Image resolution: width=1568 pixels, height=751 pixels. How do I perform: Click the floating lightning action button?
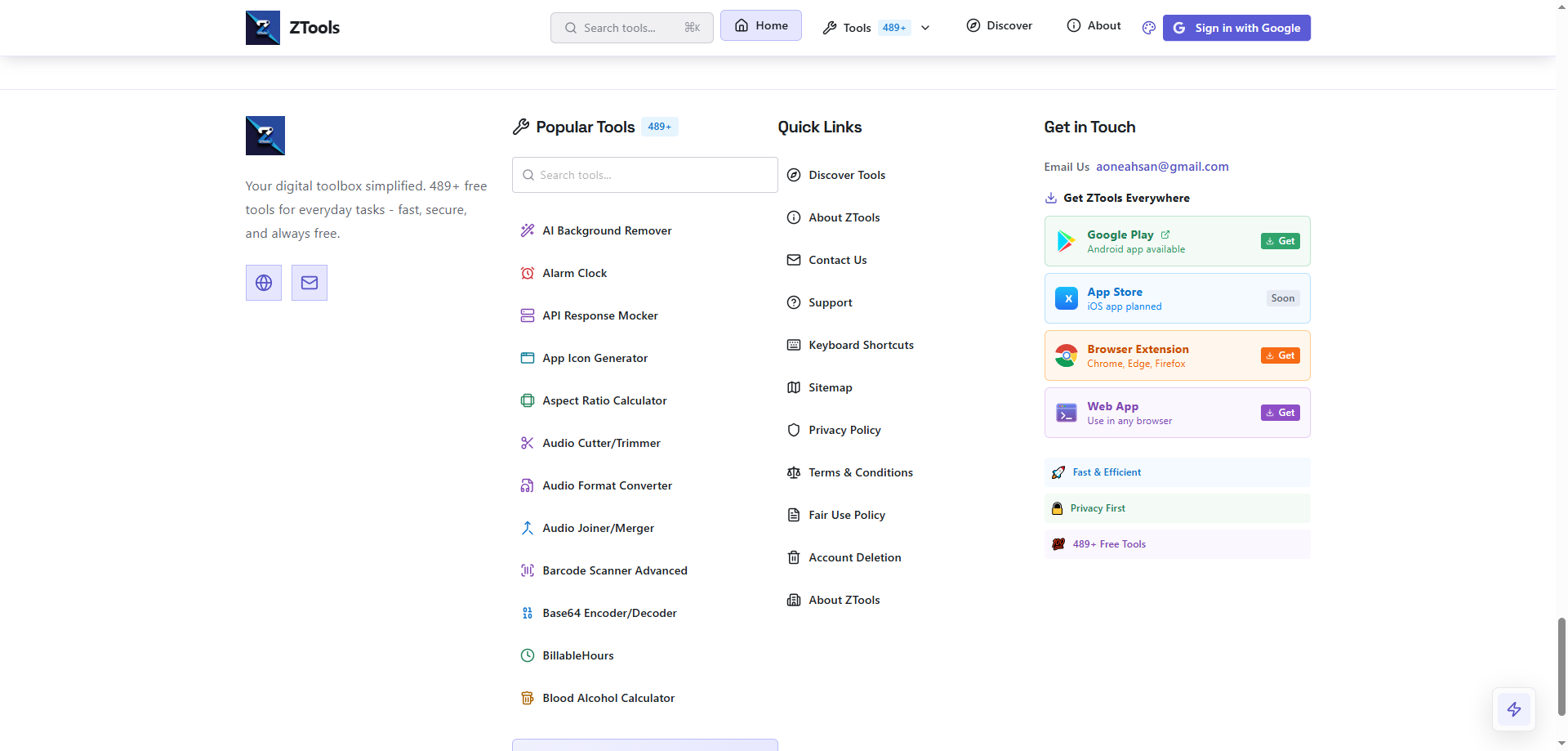[x=1514, y=709]
